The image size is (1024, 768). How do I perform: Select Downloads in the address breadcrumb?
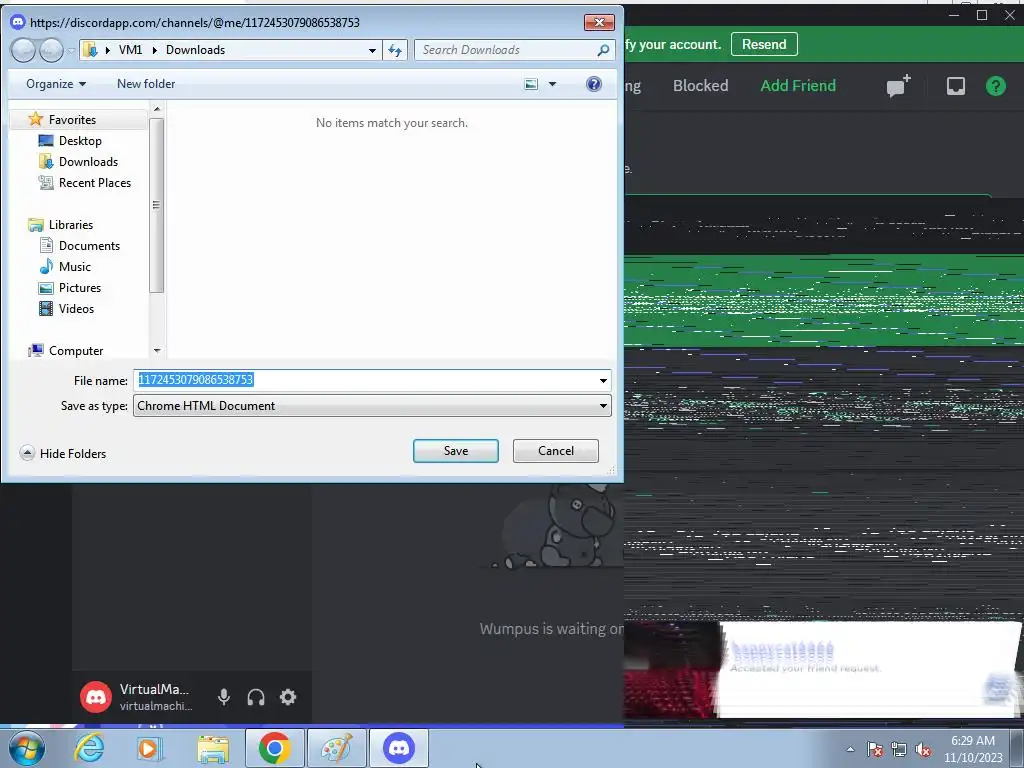195,50
